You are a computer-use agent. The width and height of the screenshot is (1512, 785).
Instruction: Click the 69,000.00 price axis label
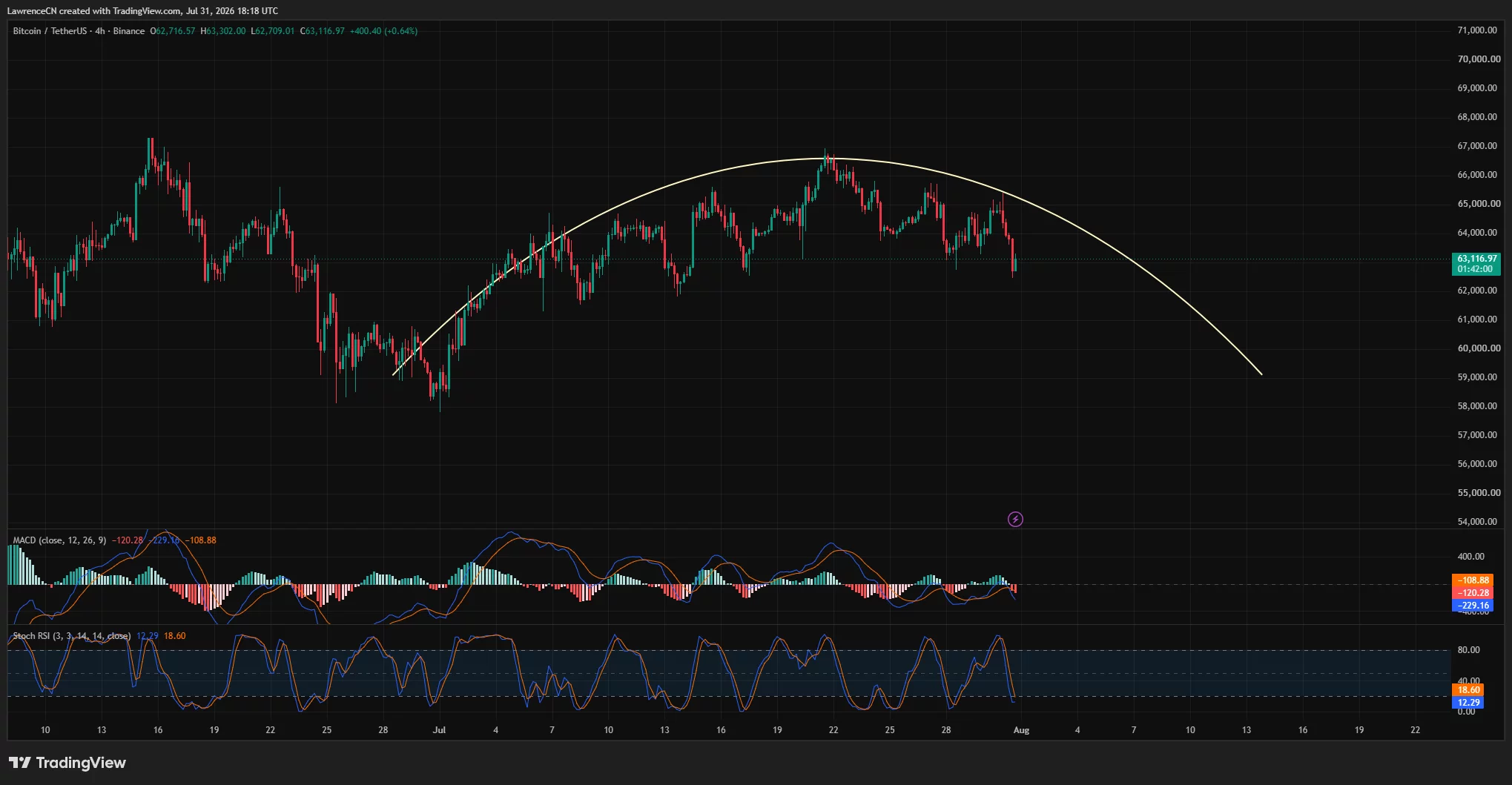(x=1477, y=88)
